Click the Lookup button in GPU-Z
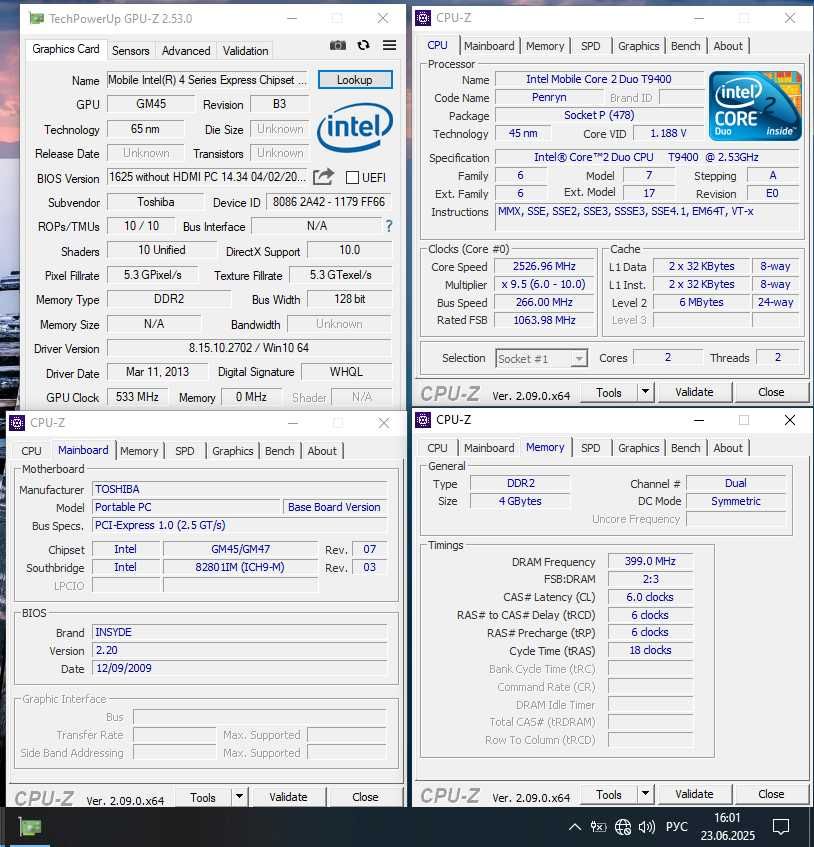 [355, 79]
